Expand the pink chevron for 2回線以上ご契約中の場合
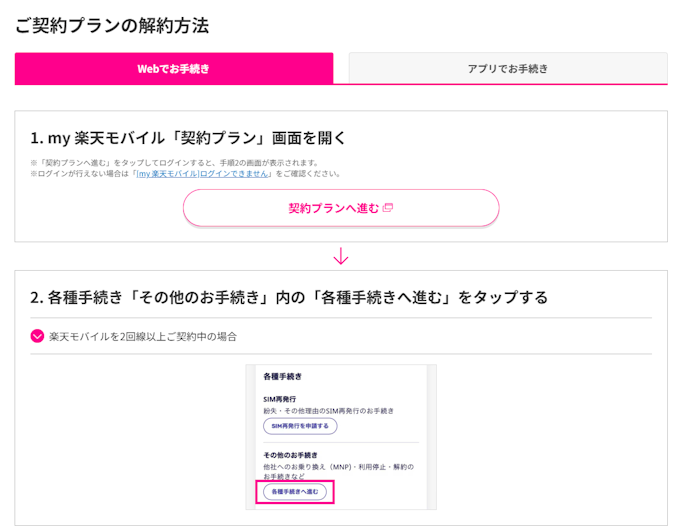This screenshot has height=529, width=690. [x=37, y=336]
